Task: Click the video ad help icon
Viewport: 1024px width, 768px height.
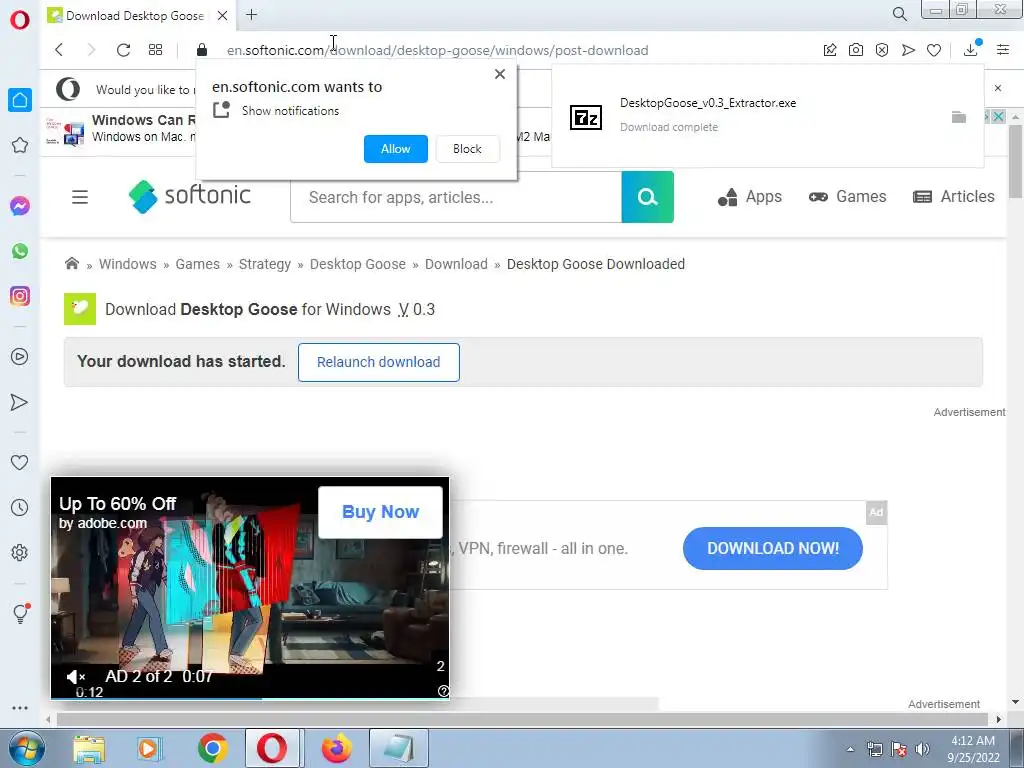Action: [443, 691]
